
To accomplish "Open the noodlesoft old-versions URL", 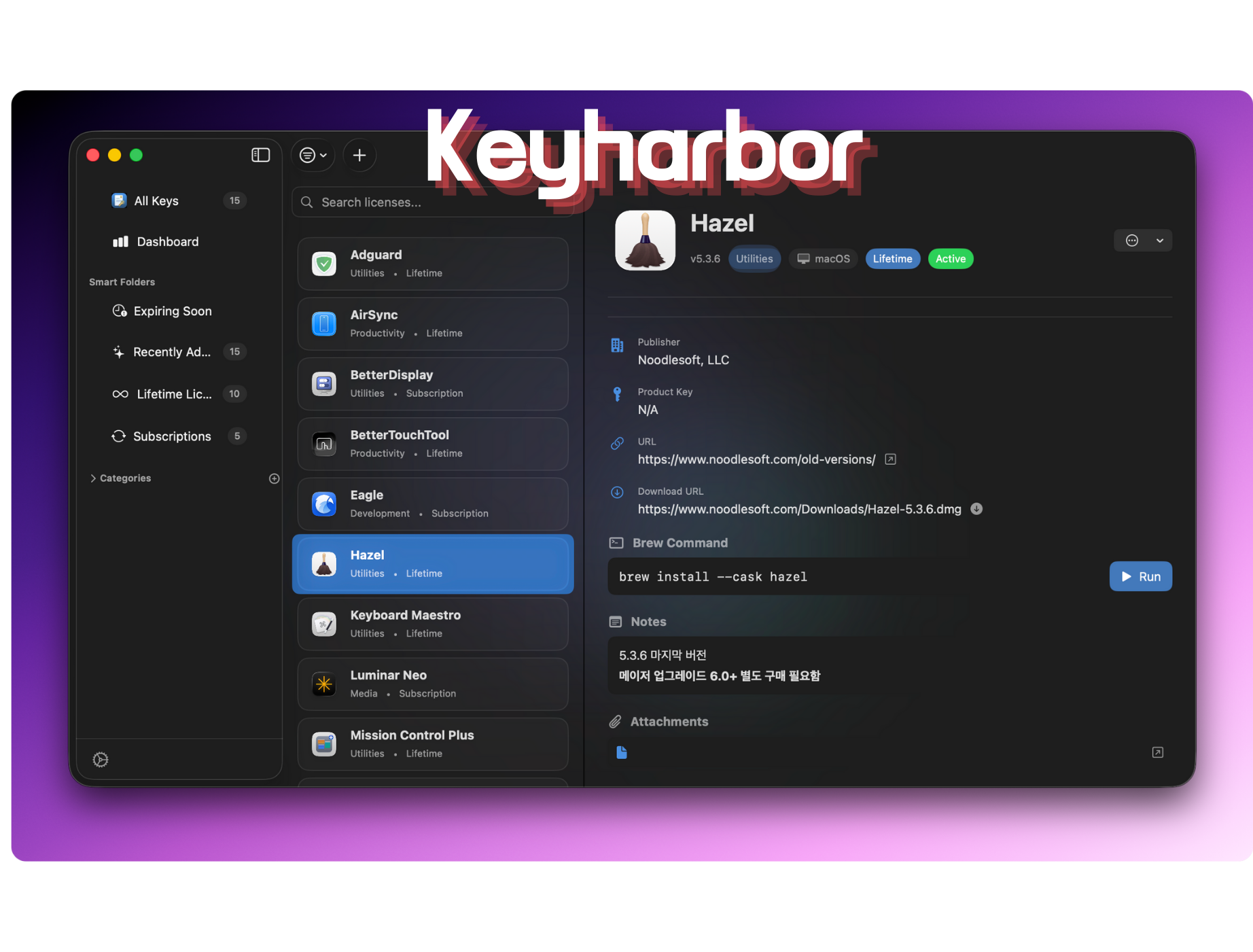I will click(756, 459).
